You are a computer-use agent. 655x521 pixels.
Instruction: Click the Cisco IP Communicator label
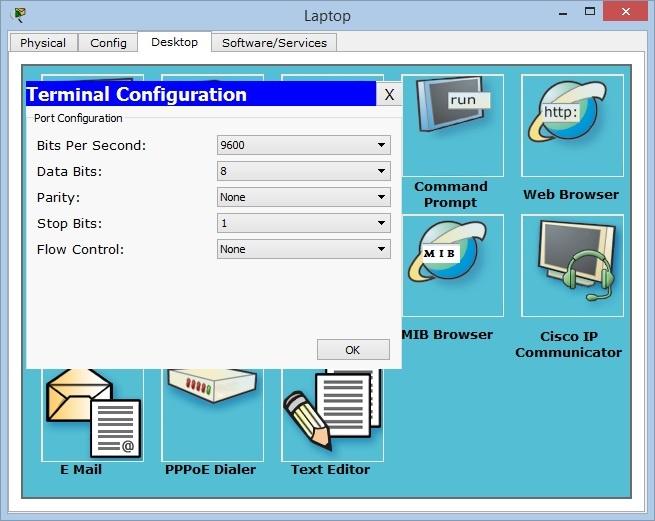pyautogui.click(x=569, y=344)
